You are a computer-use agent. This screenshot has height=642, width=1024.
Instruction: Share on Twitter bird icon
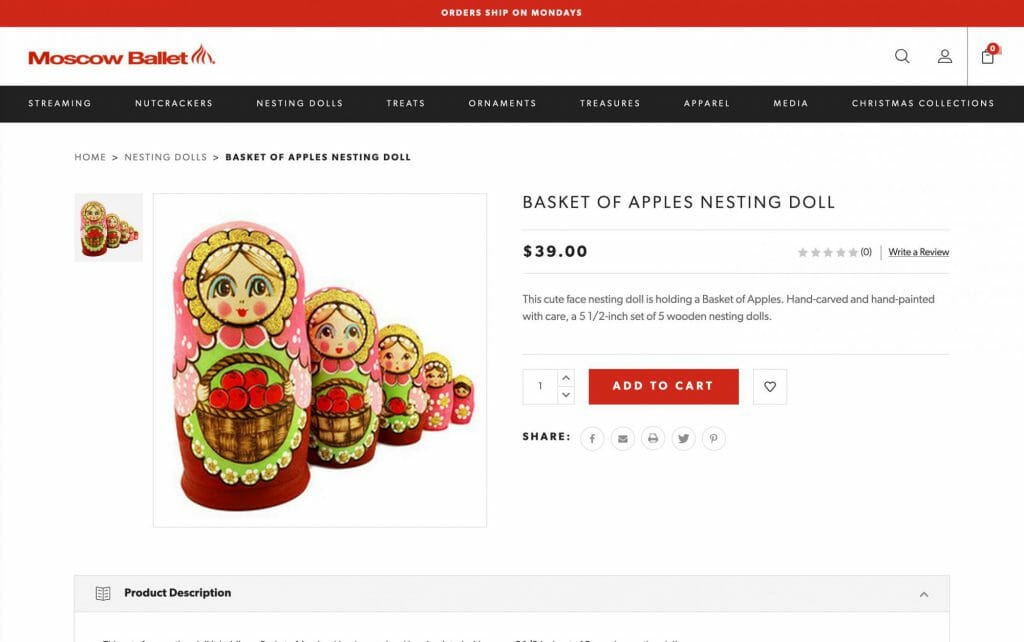683,438
